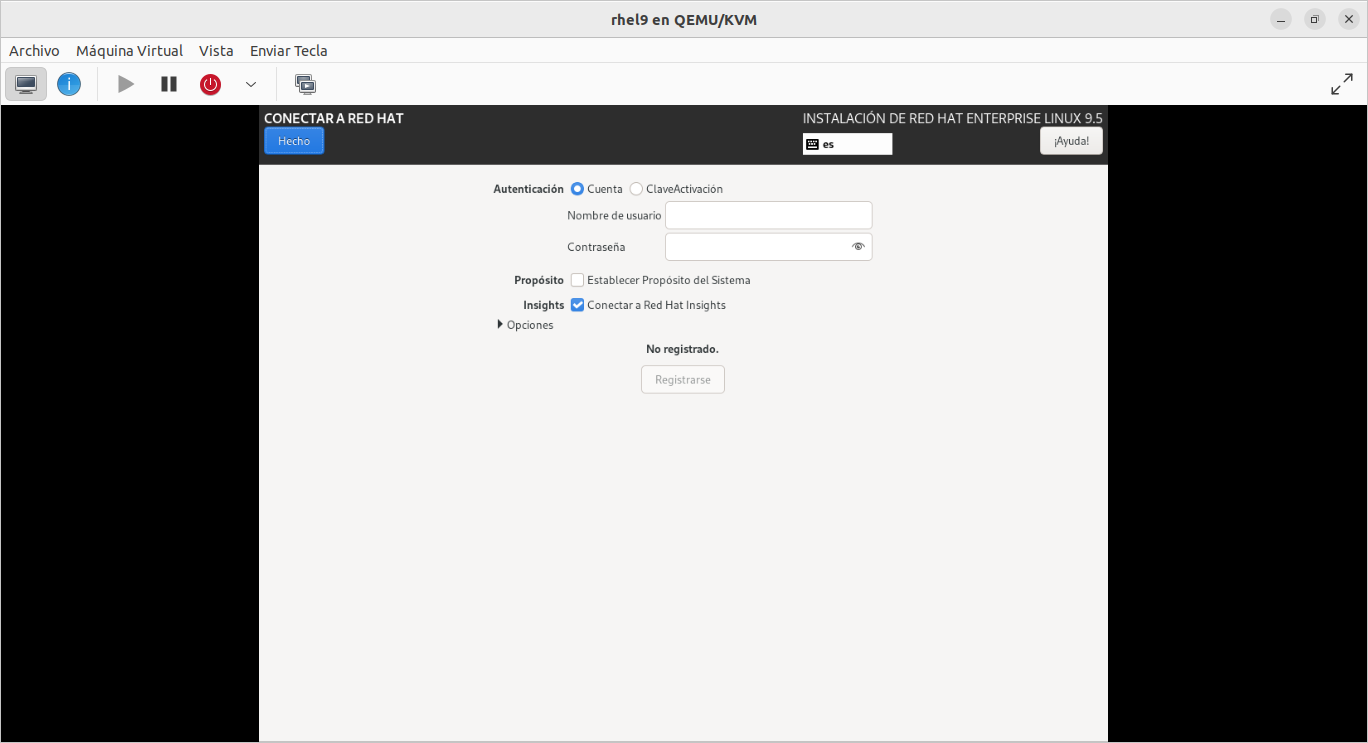This screenshot has height=743, width=1368.
Task: Click the 'No registrado.' status text
Action: point(683,349)
